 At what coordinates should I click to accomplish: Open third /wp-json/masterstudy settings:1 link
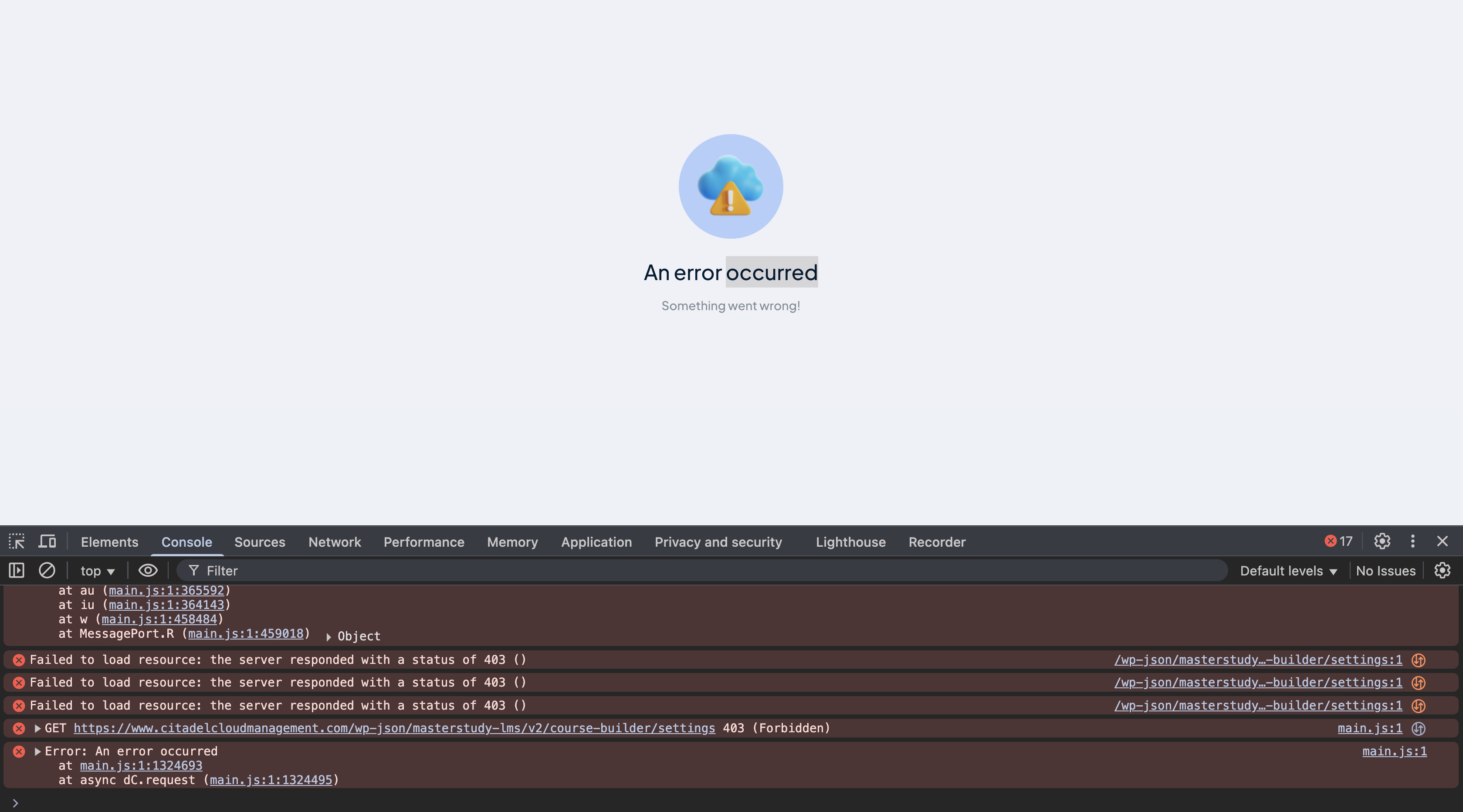1258,706
